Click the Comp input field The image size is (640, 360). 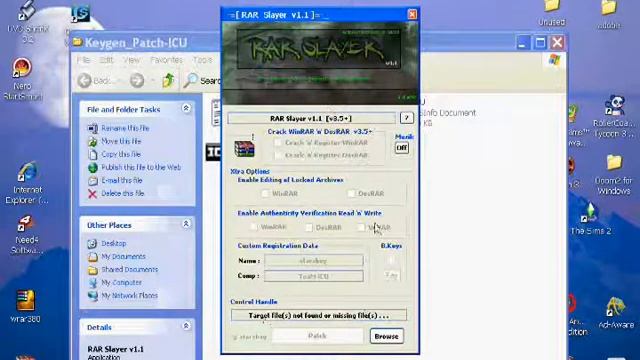coord(313,276)
